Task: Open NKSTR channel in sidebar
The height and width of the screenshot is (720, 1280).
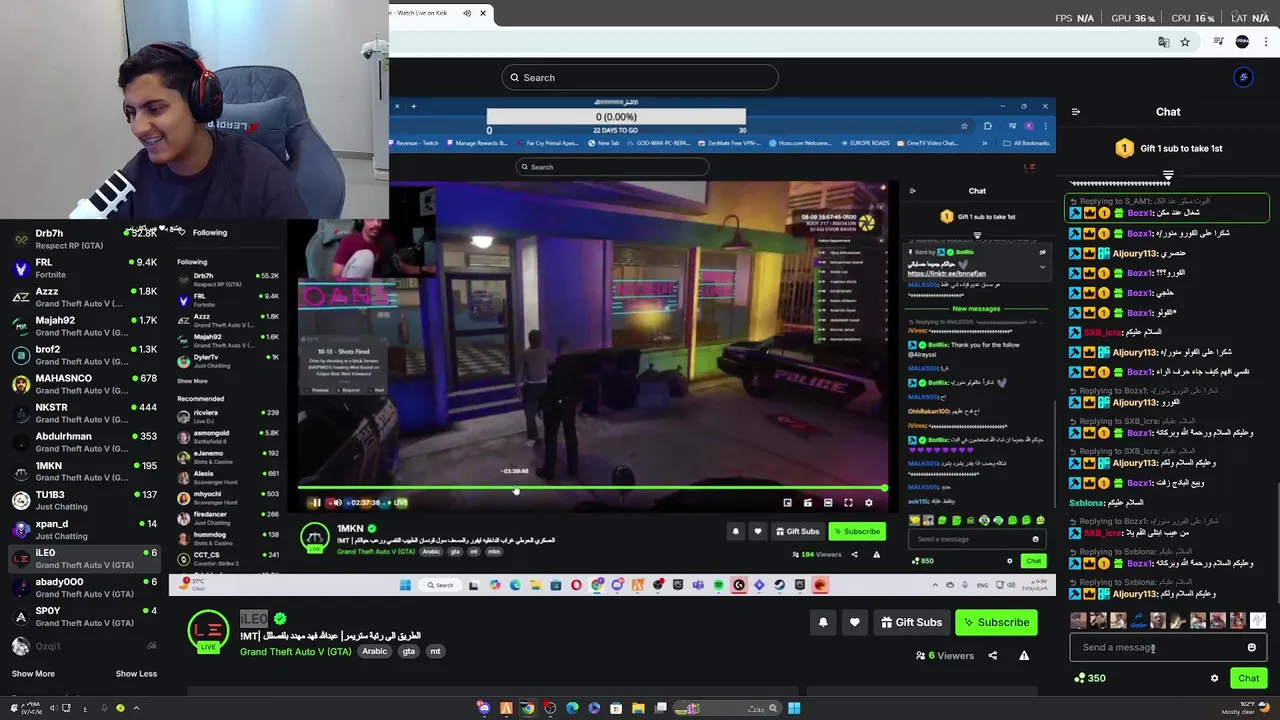Action: pyautogui.click(x=84, y=413)
